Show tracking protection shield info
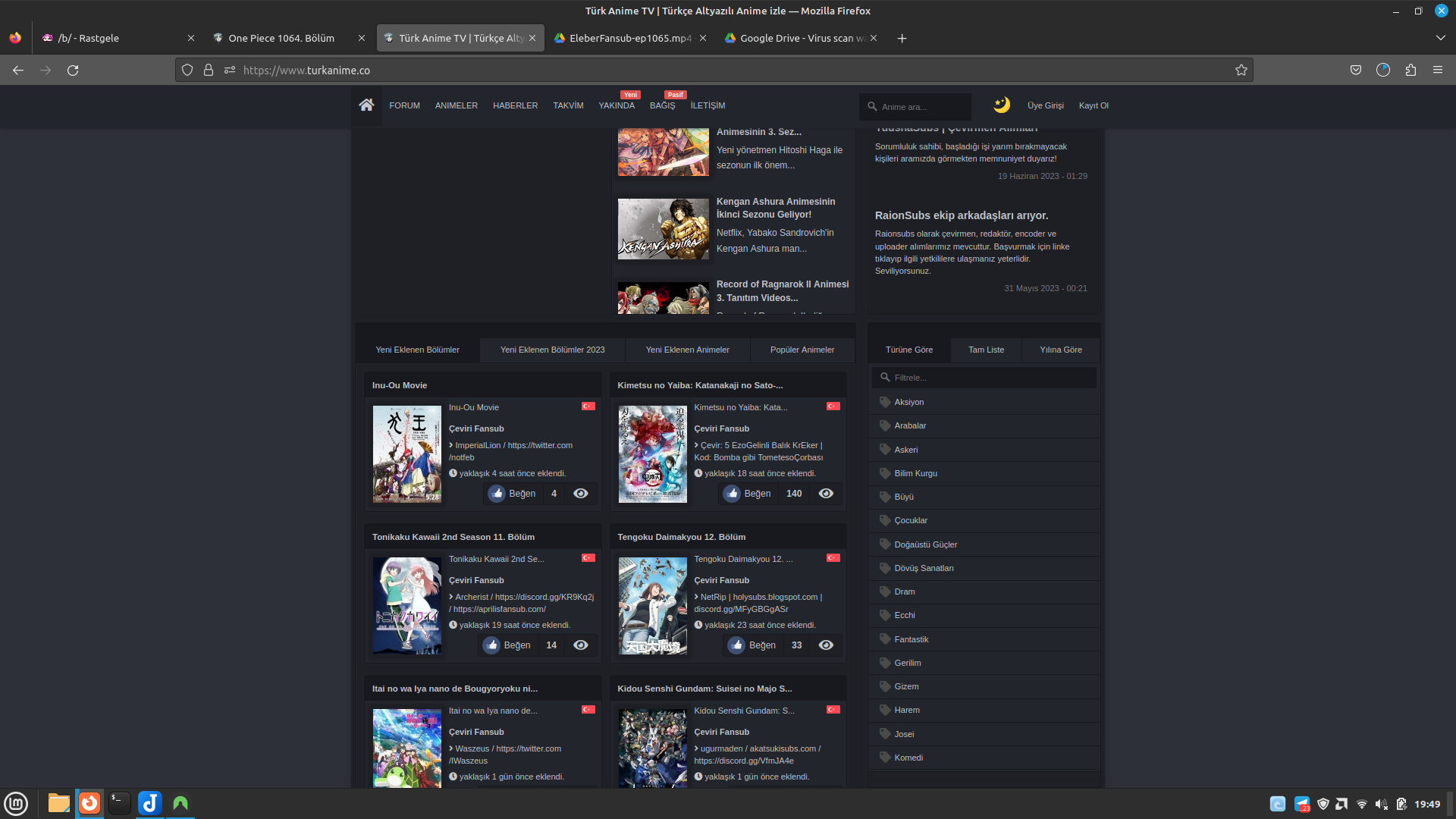1456x819 pixels. [187, 70]
